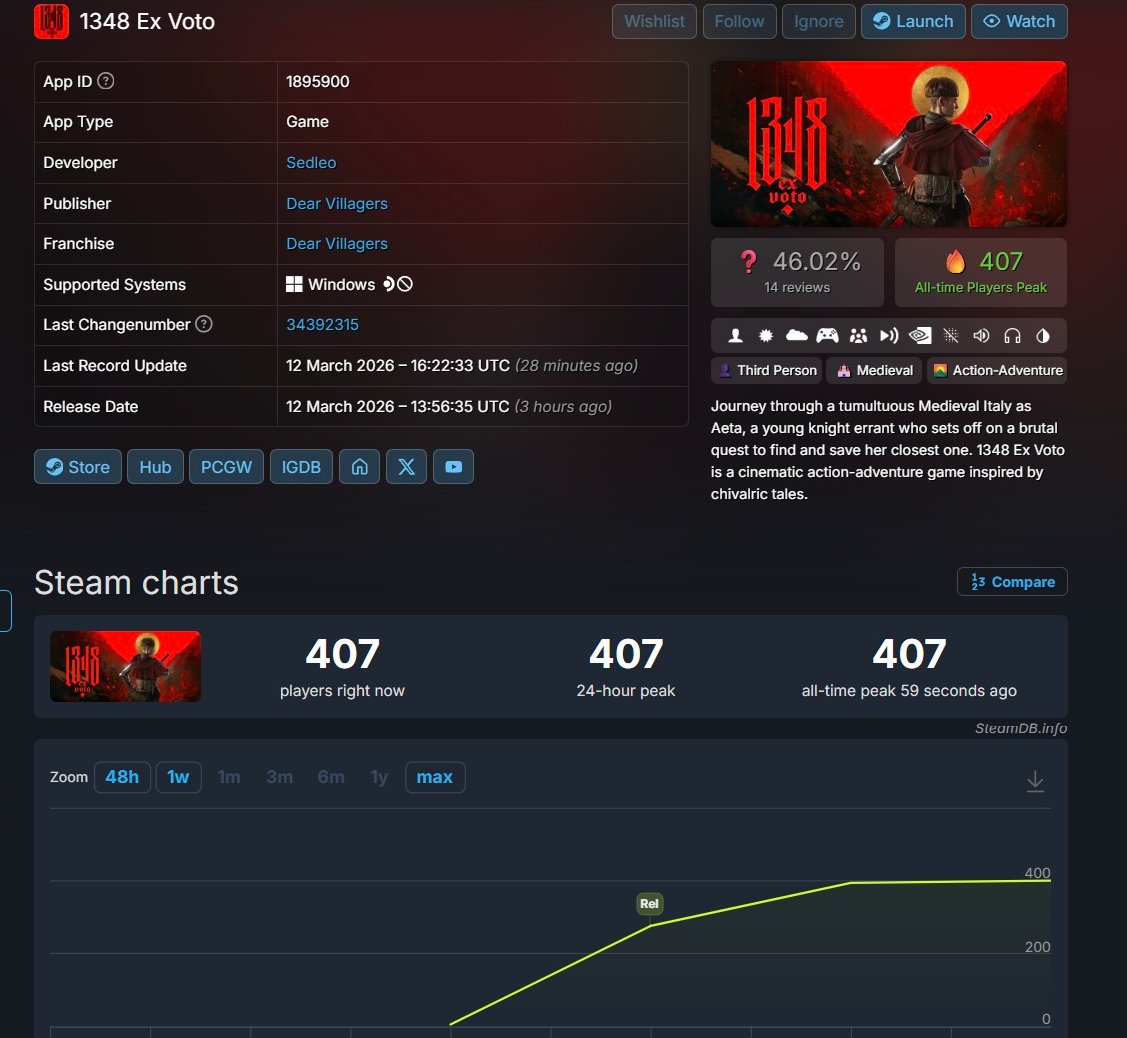Click the controller support gamepad icon

pos(827,335)
